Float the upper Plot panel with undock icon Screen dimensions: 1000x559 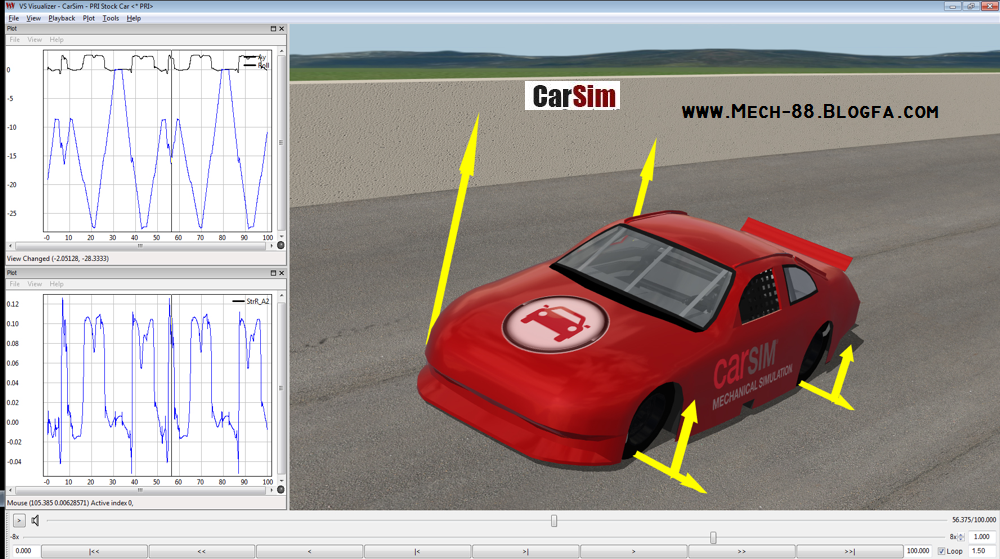[273, 29]
